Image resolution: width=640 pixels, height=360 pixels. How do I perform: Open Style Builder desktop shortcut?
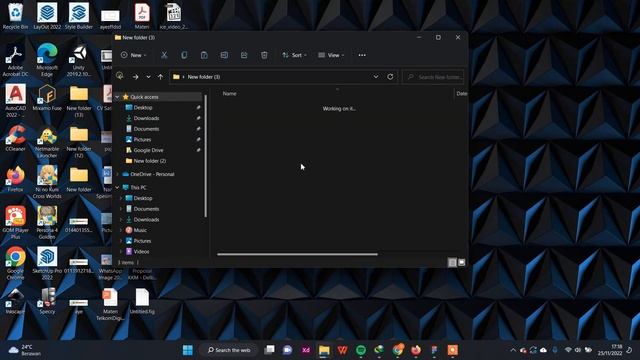(x=79, y=16)
